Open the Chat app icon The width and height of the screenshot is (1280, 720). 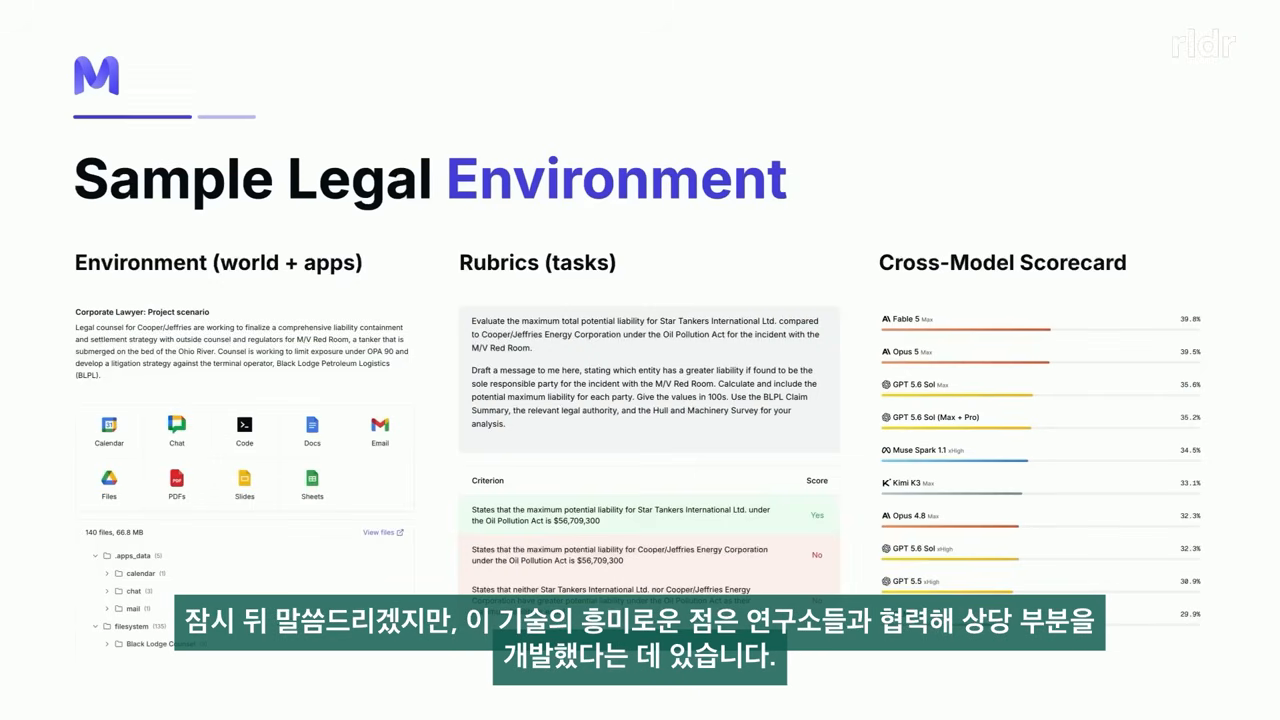pos(177,424)
